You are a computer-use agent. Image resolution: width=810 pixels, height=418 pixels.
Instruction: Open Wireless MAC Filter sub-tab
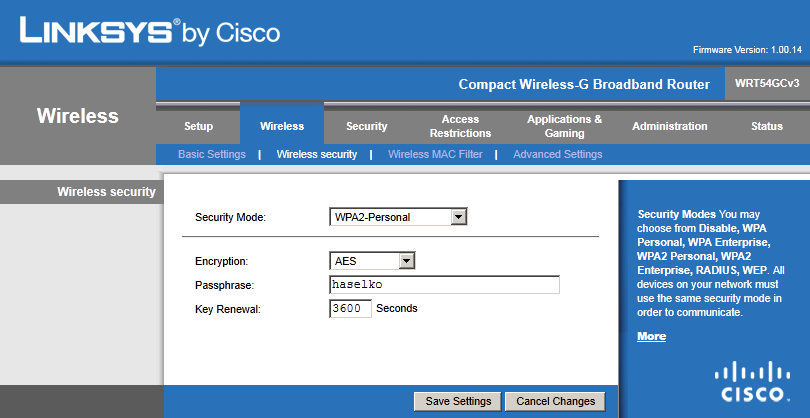pos(435,154)
